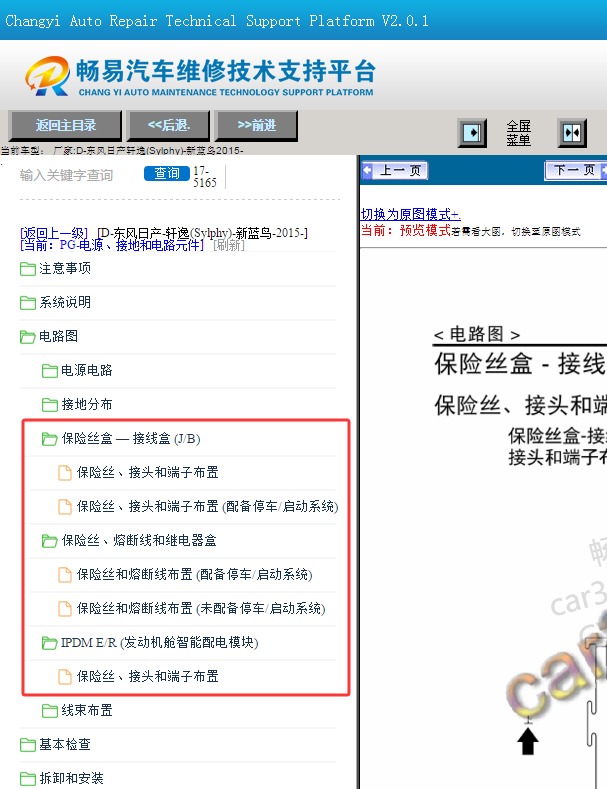Image resolution: width=607 pixels, height=789 pixels.
Task: Open 保险丝、接头和端子布置 under IPDM E/R
Action: [147, 676]
